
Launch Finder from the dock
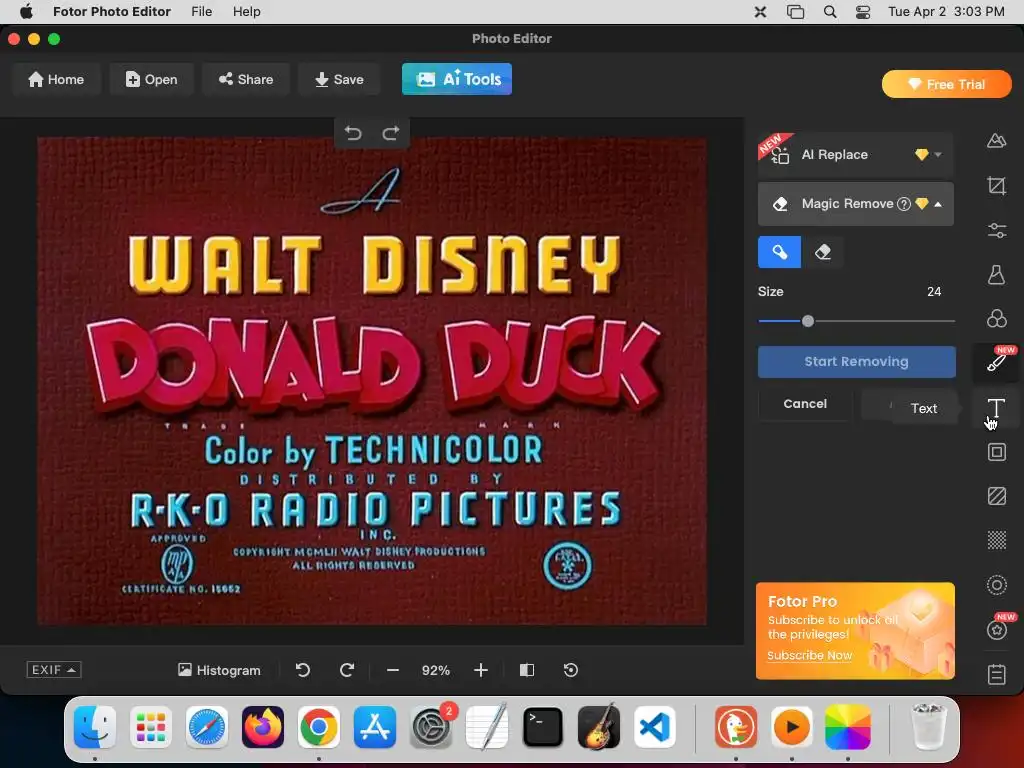[95, 727]
